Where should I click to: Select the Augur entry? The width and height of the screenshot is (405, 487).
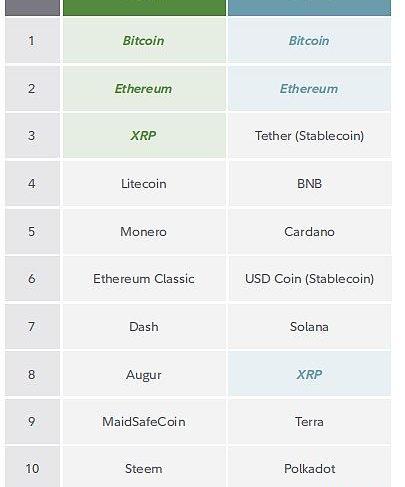144,374
